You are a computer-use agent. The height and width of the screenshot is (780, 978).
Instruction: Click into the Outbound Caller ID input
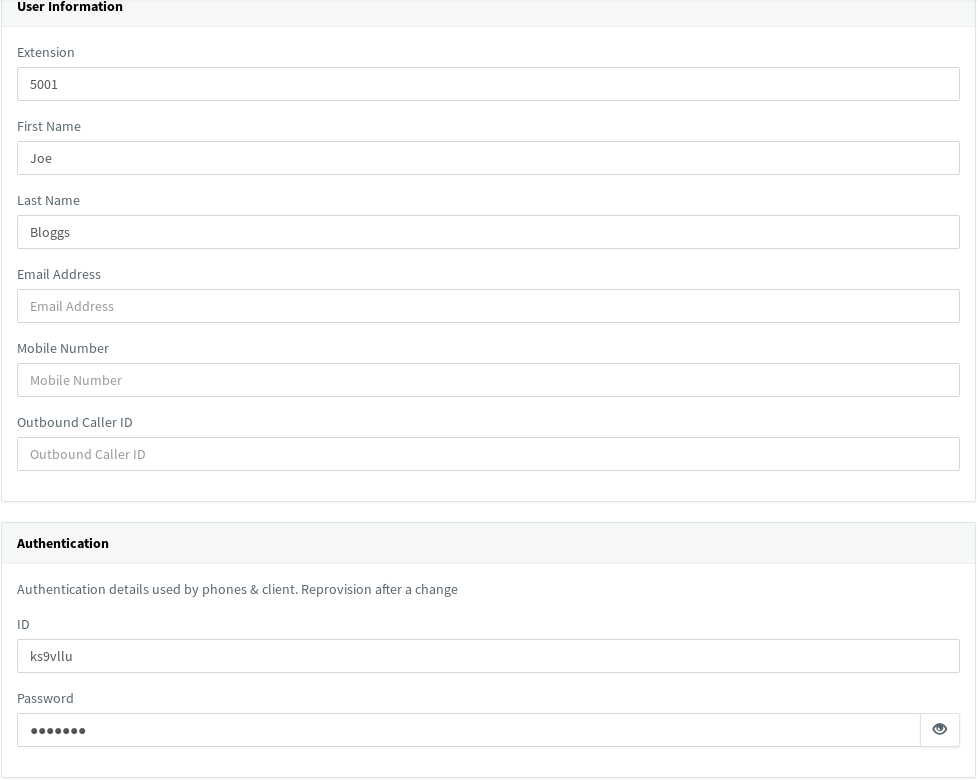488,454
